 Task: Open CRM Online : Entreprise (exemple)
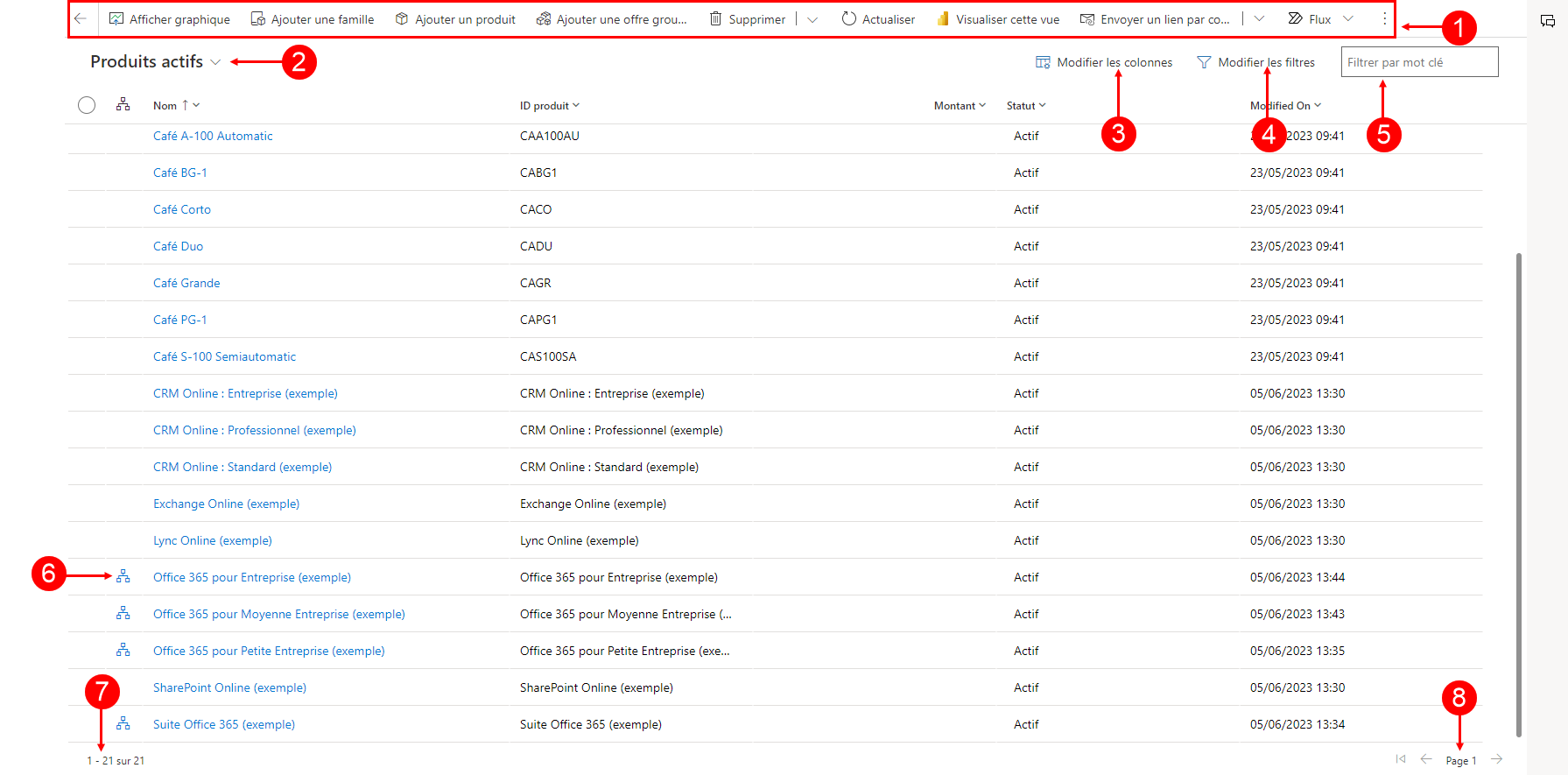pos(245,393)
